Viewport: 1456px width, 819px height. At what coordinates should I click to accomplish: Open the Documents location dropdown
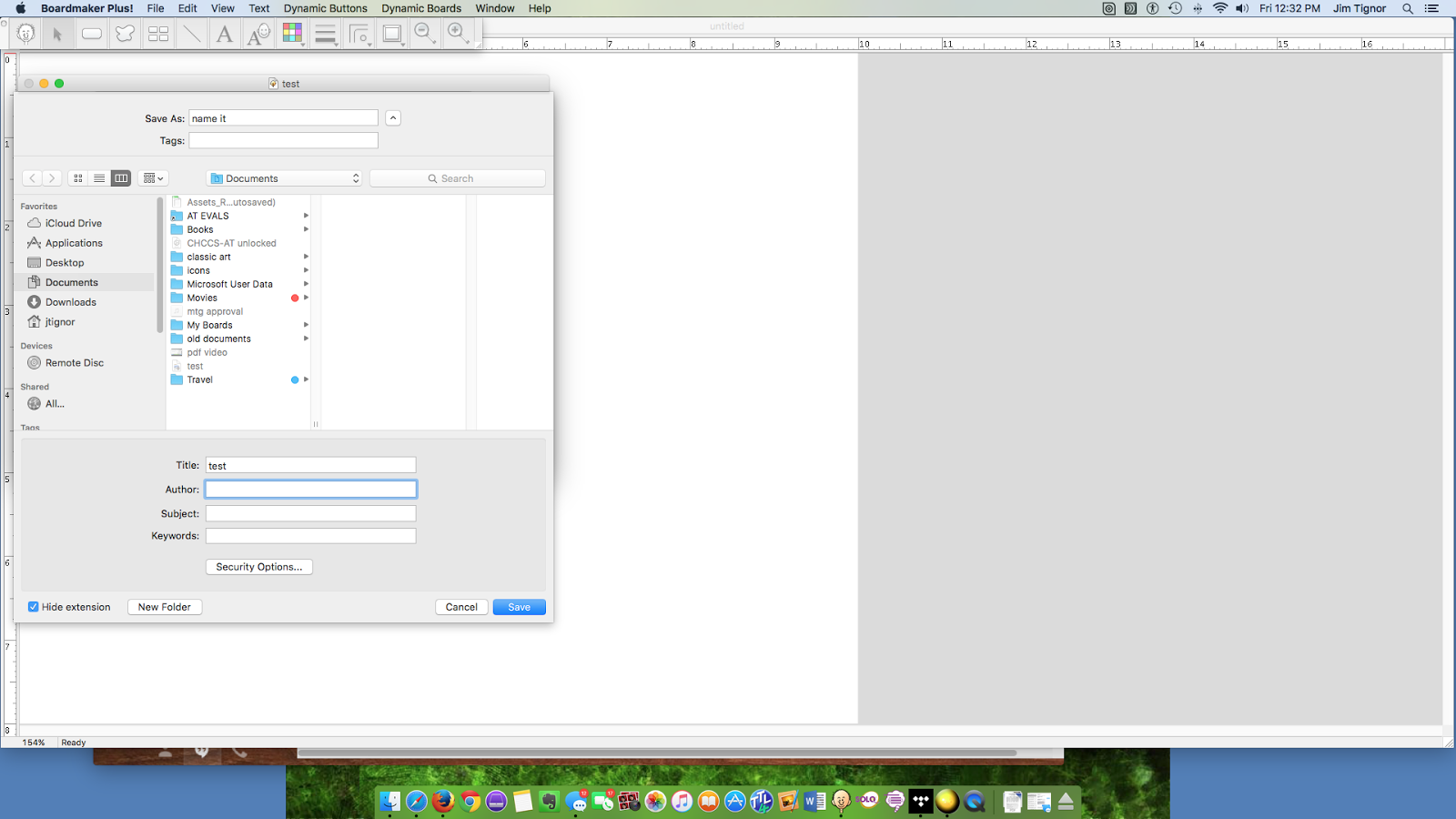(x=283, y=177)
